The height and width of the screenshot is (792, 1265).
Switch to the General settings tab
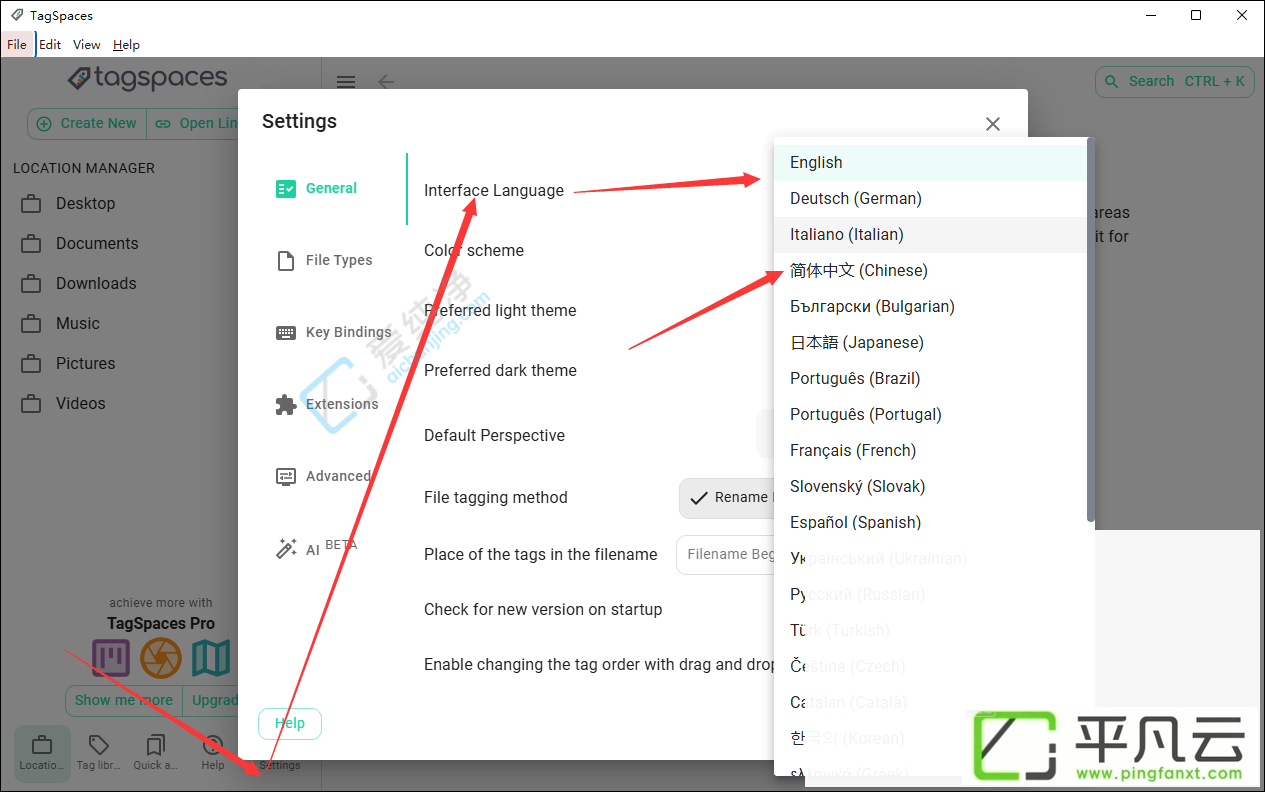(331, 188)
